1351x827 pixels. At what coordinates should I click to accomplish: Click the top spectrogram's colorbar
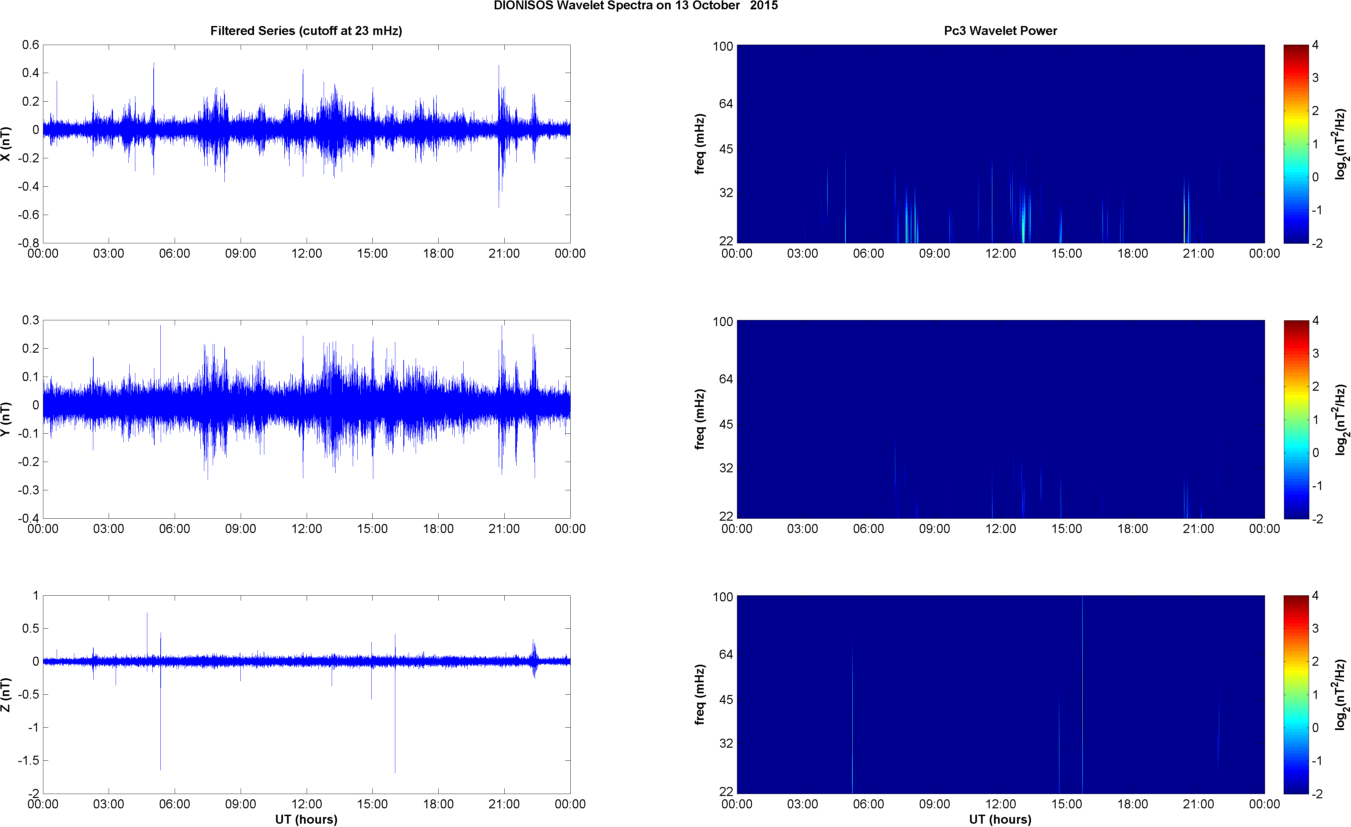1294,143
